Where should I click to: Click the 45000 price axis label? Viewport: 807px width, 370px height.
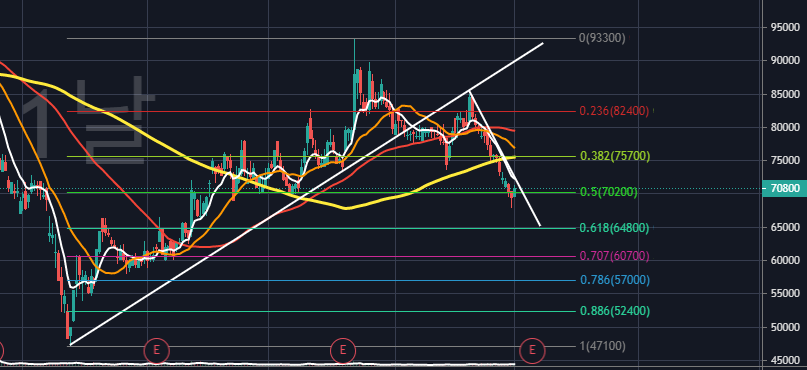click(785, 361)
